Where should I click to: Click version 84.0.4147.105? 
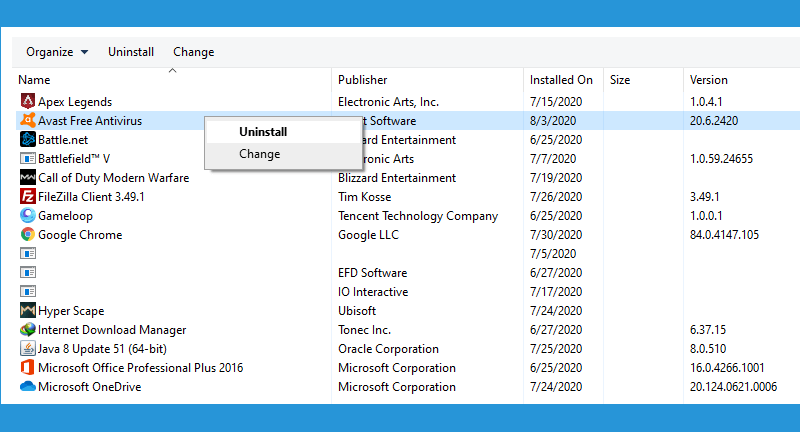[x=724, y=235]
